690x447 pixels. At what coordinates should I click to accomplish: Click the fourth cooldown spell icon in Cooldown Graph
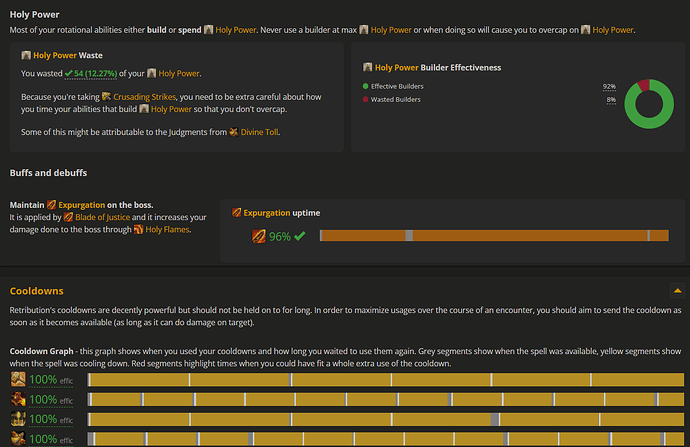pos(18,439)
